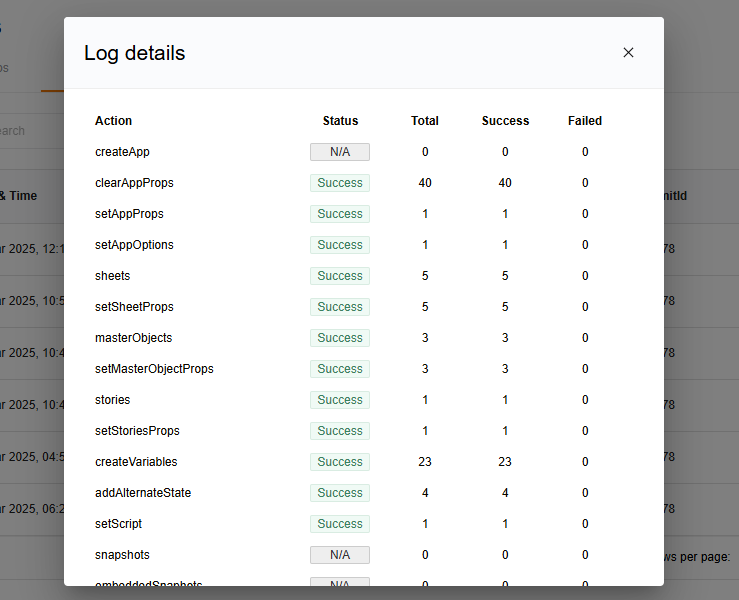Select the setAppOptions action label
Viewport: 739px width, 600px height.
tap(134, 245)
